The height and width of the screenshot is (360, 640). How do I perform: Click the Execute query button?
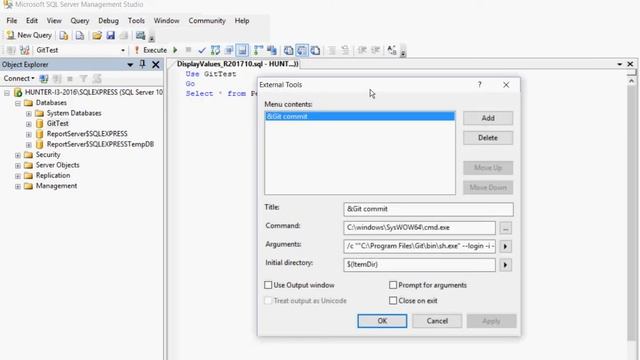tap(151, 50)
